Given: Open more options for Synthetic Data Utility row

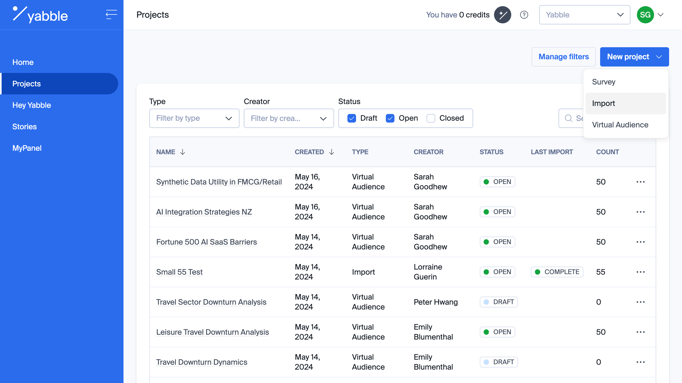Looking at the screenshot, I should (x=640, y=182).
